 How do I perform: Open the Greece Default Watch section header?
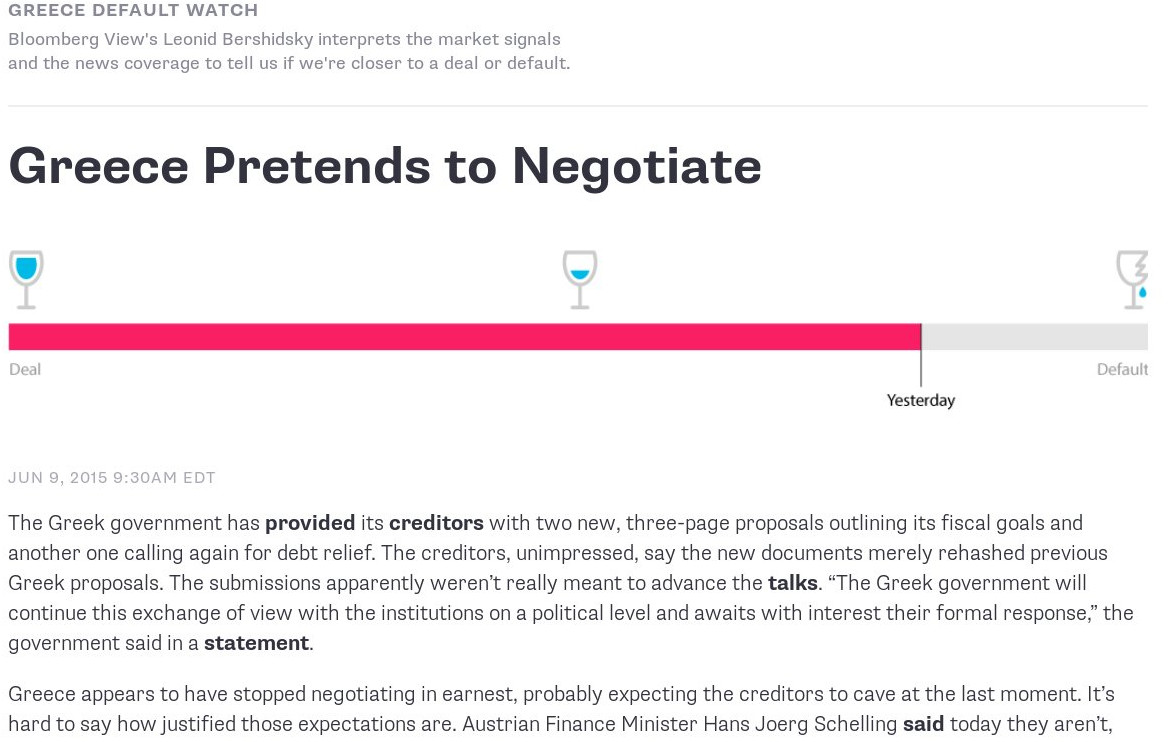click(133, 11)
